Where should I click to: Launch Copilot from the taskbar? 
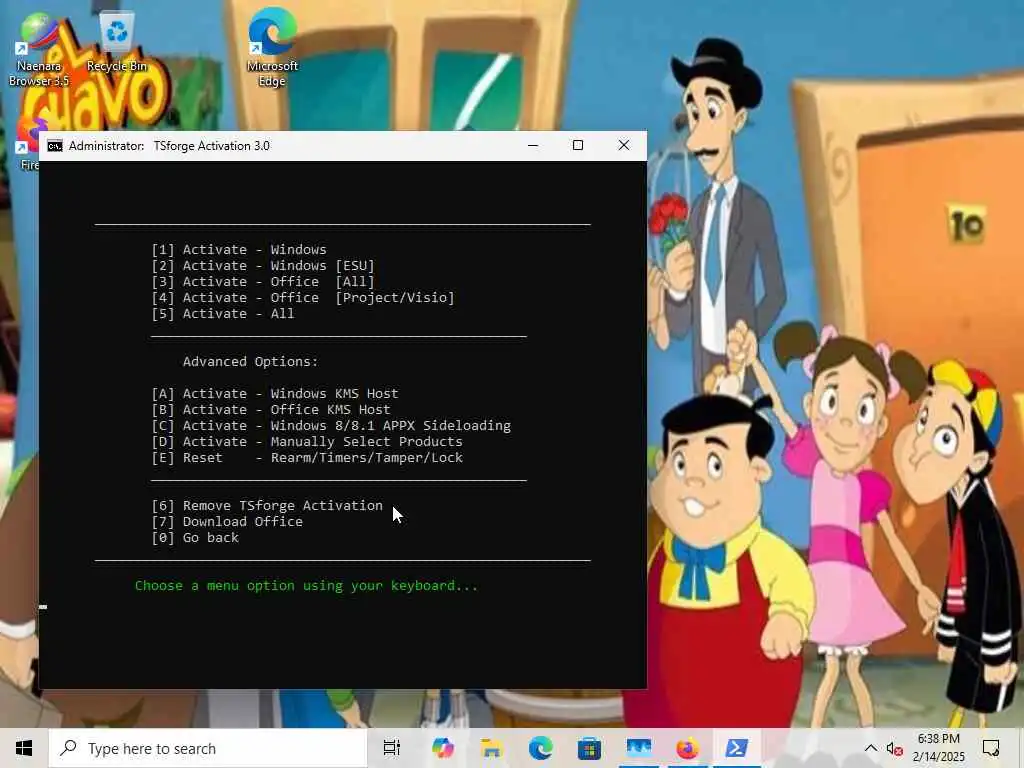tap(442, 748)
